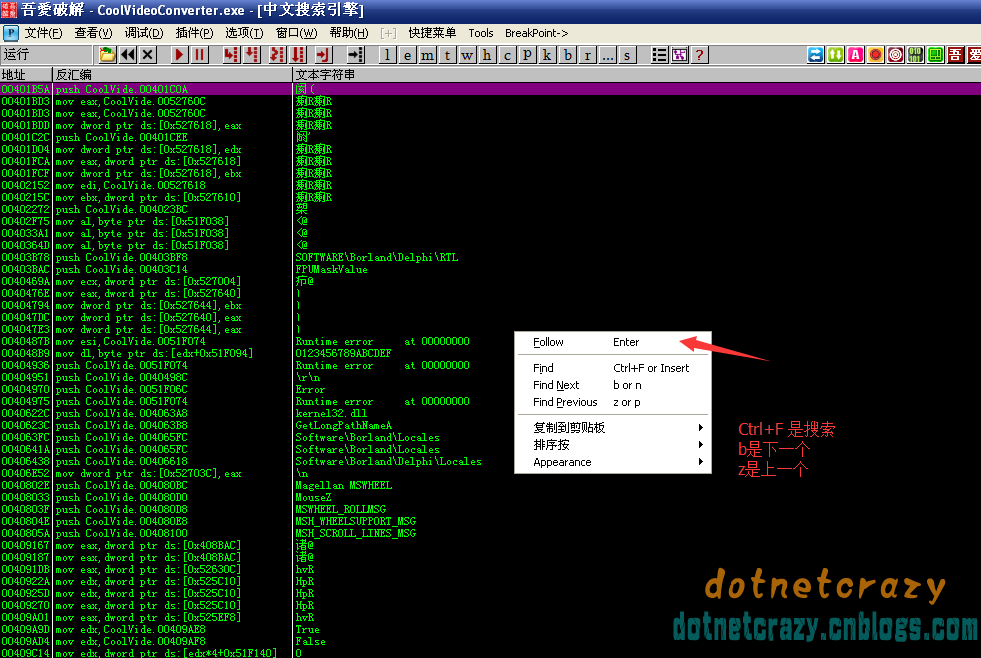Expand the 排序按 submenu
This screenshot has height=658, width=981.
(612, 445)
